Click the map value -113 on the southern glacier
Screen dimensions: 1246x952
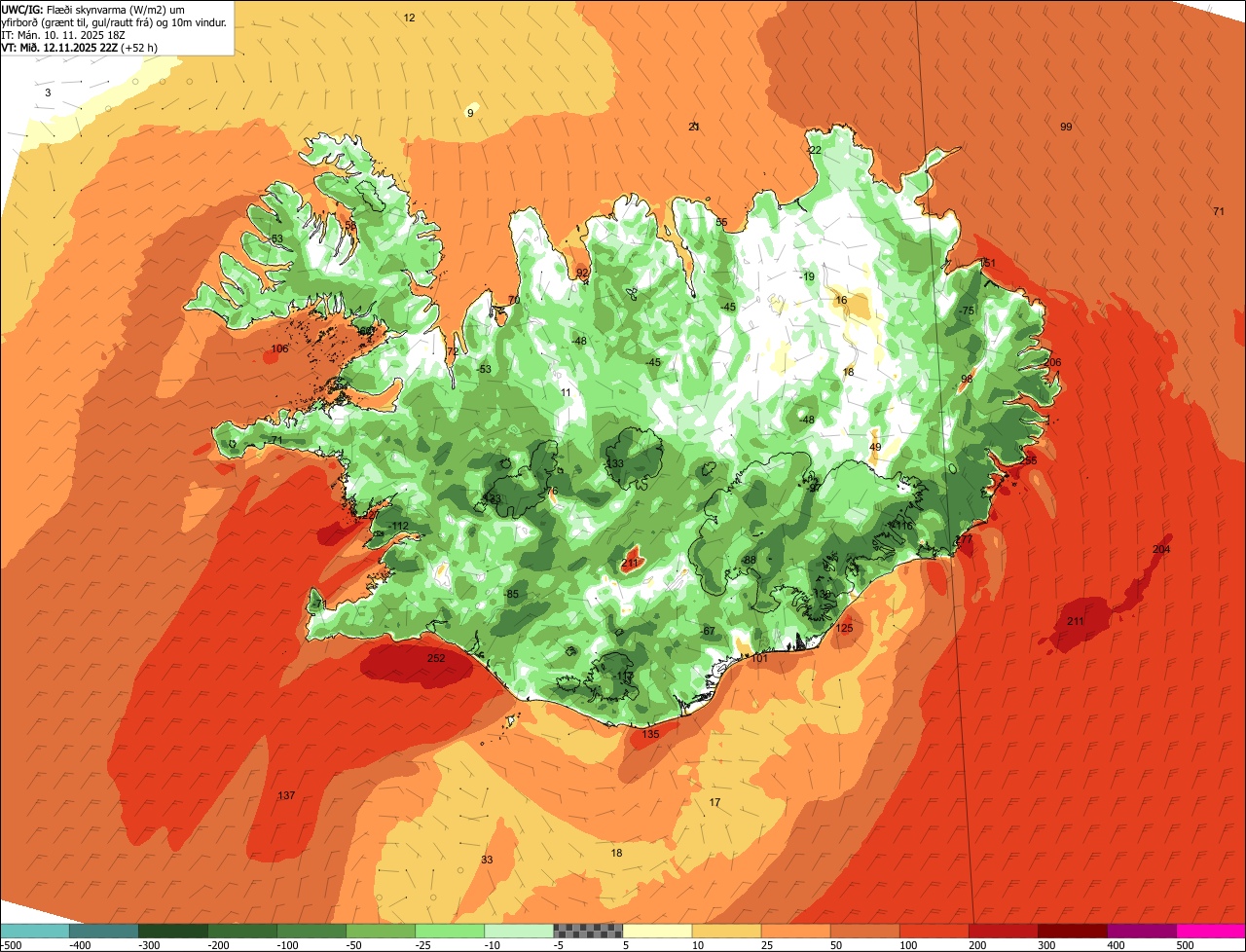(x=623, y=677)
